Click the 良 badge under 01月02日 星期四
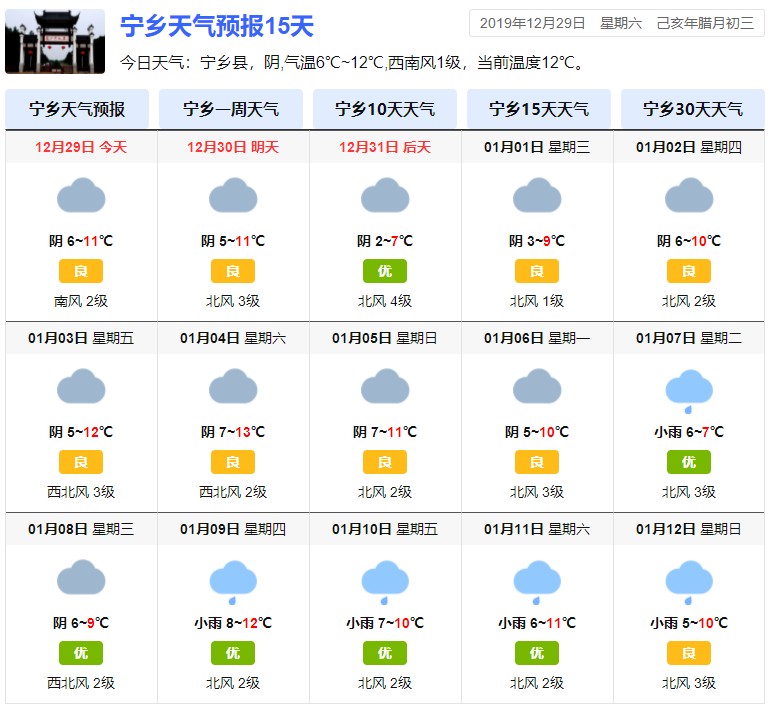This screenshot has width=771, height=704. point(689,271)
